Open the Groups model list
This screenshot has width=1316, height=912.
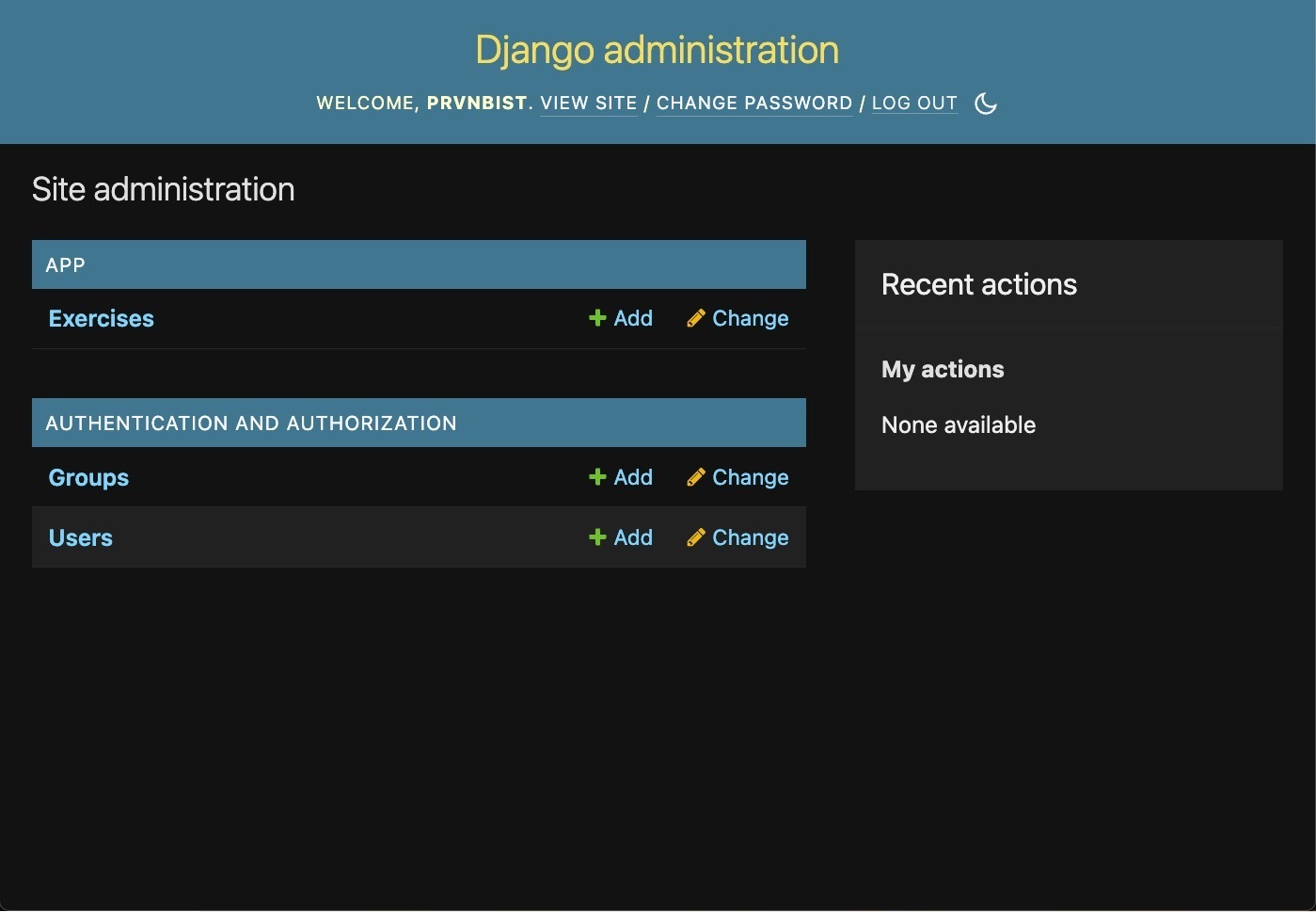pyautogui.click(x=88, y=478)
